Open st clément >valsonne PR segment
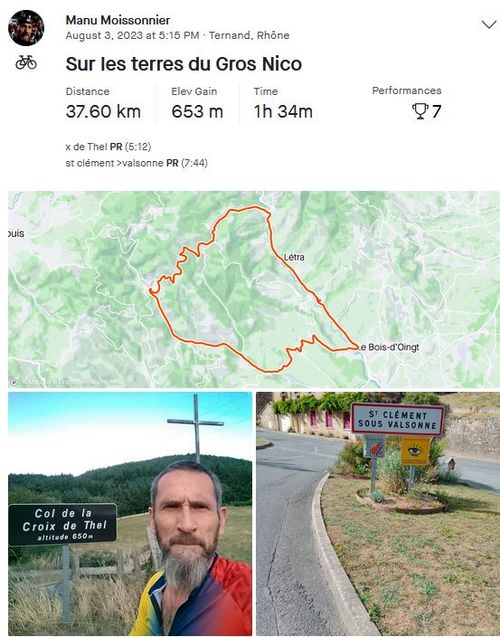The height and width of the screenshot is (637, 500). coord(136,163)
